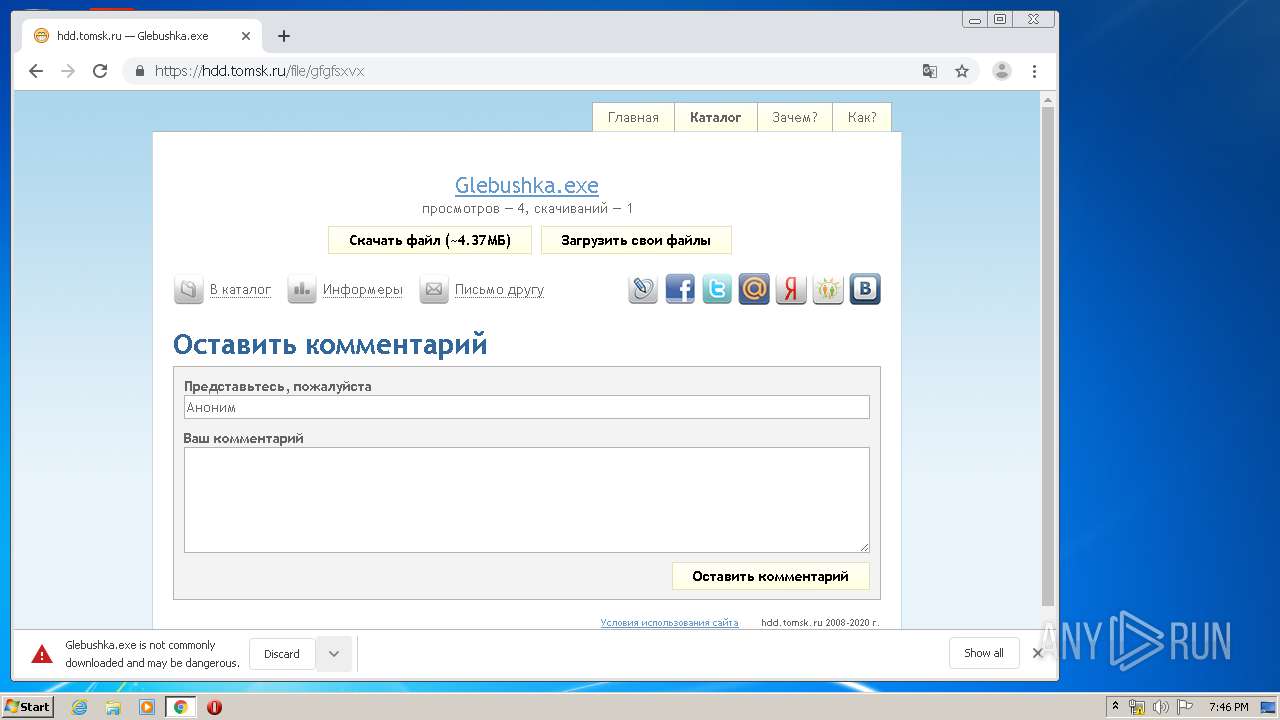Screen dimensions: 1280x720
Task: Bookmark this page with star icon
Action: (962, 71)
